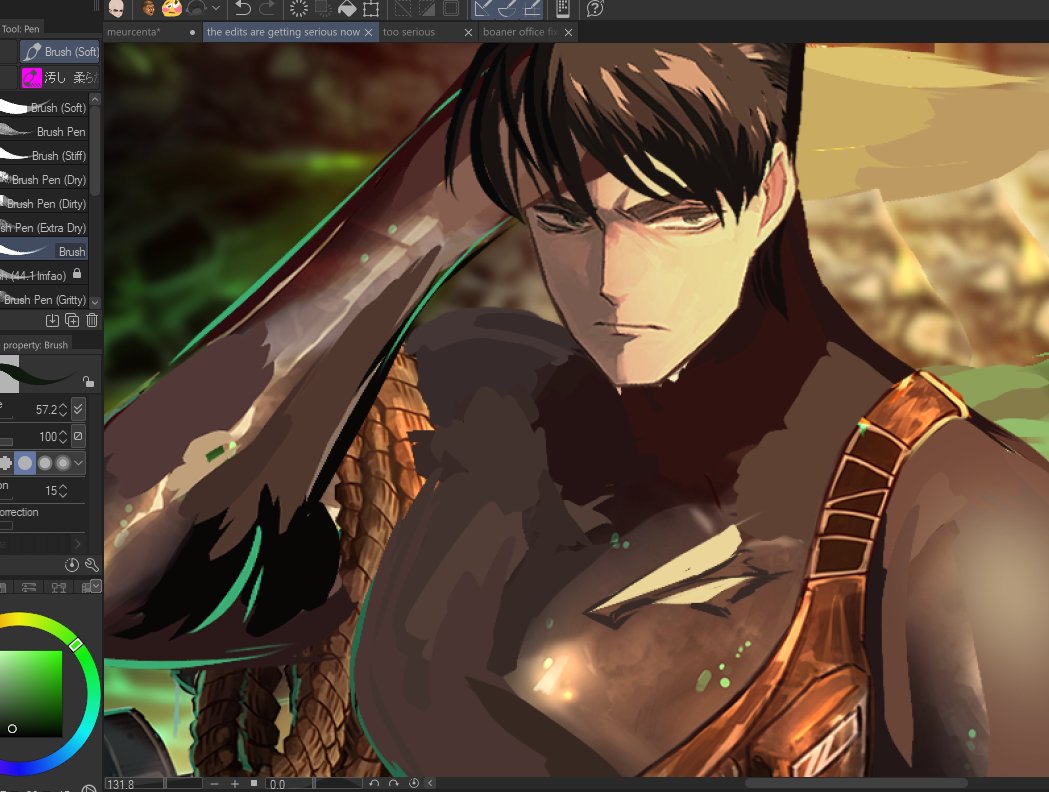Viewport: 1049px width, 792px height.
Task: Open the smartphone connection icon
Action: [563, 8]
